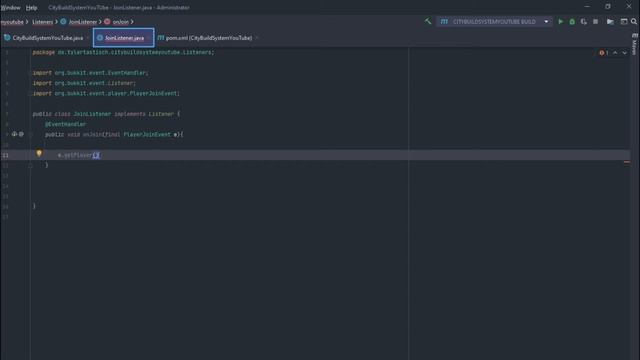
Task: Go to next highlighted error arrow
Action: [624, 53]
